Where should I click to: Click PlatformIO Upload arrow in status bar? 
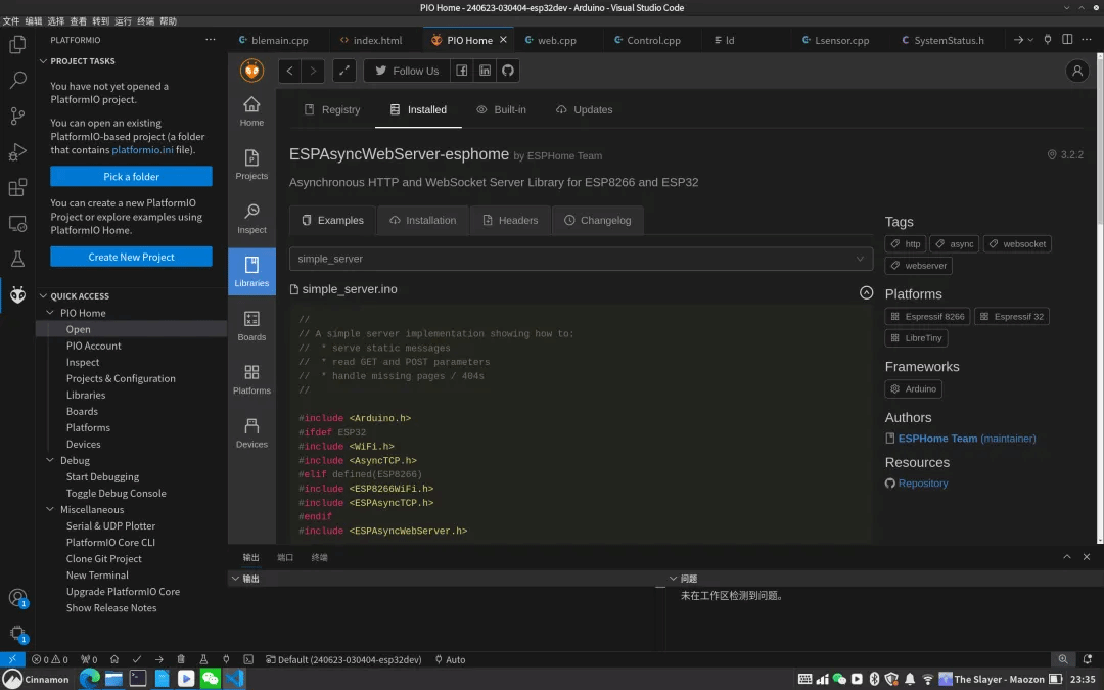click(x=159, y=659)
